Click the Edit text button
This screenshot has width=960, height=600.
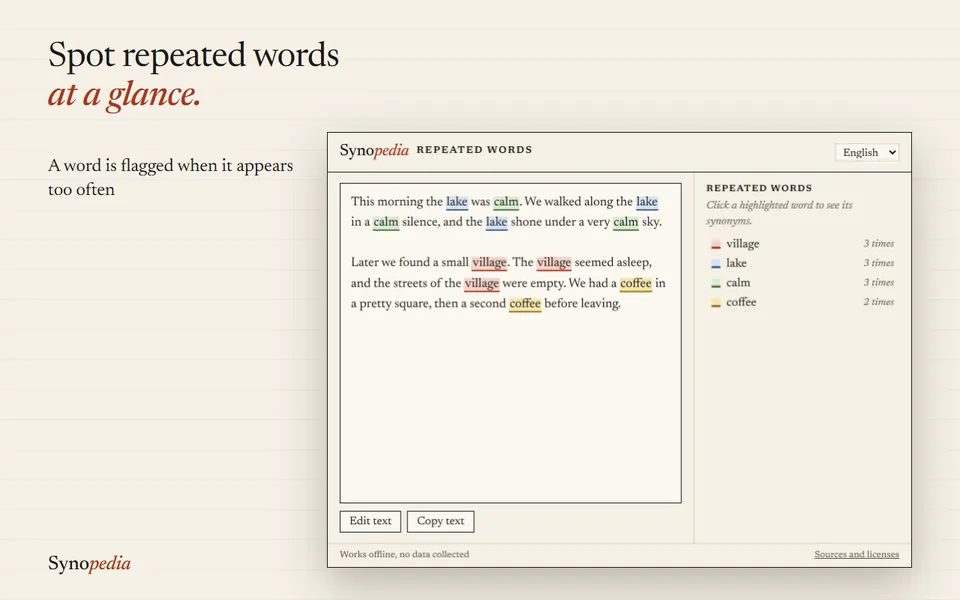click(370, 521)
